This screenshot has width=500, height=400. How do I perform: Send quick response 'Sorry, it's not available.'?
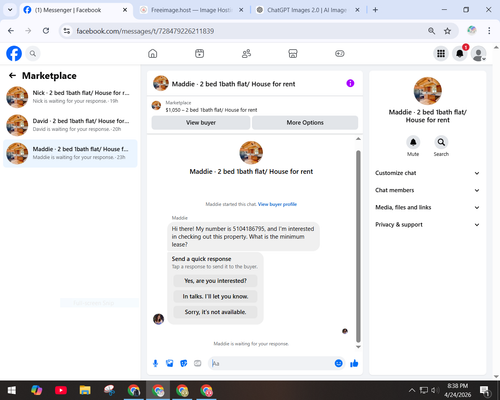pyautogui.click(x=215, y=312)
